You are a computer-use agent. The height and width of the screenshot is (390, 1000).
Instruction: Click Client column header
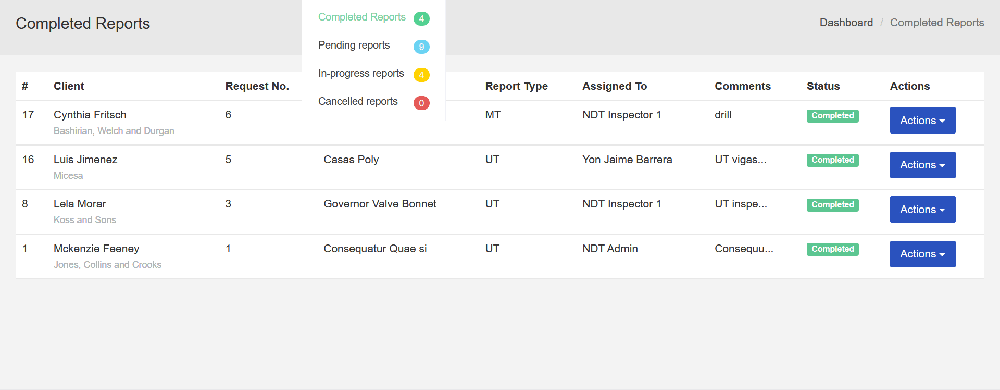(69, 87)
